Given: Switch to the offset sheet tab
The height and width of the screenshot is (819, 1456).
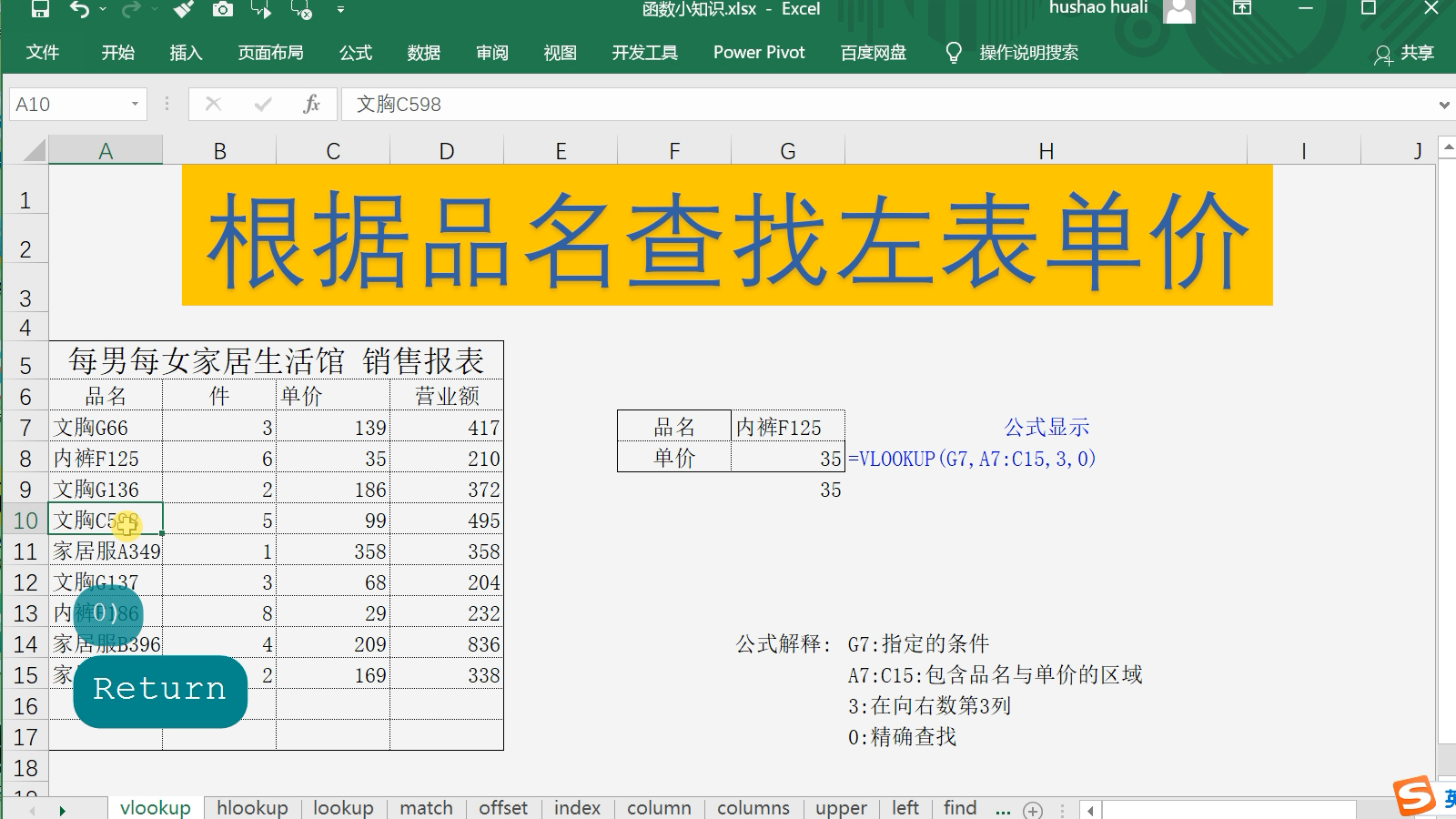Looking at the screenshot, I should click(x=503, y=807).
